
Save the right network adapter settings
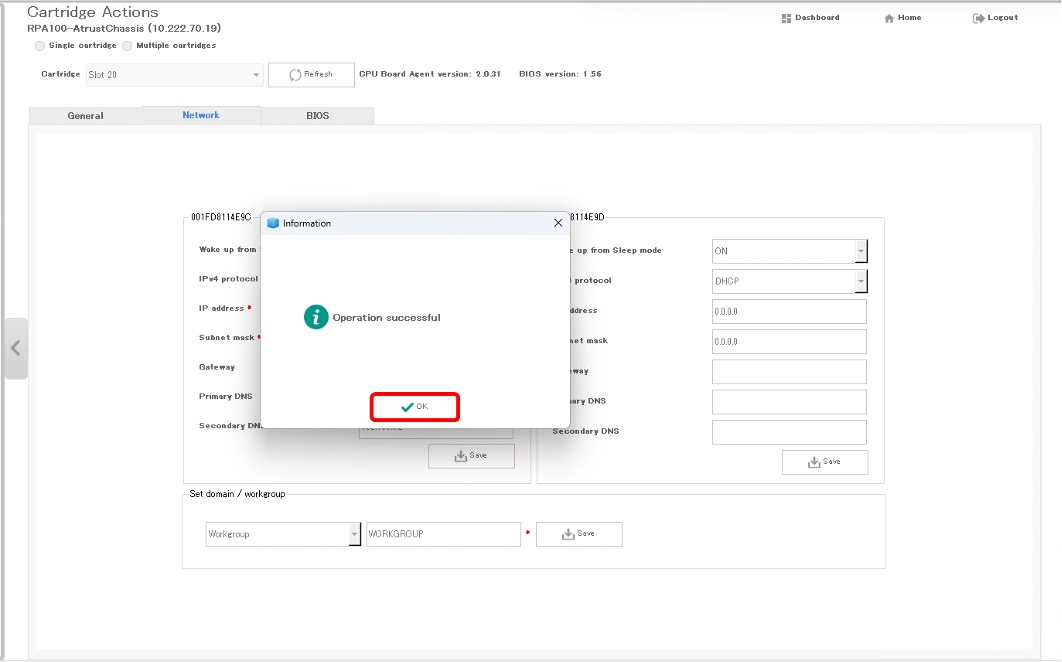click(x=825, y=462)
